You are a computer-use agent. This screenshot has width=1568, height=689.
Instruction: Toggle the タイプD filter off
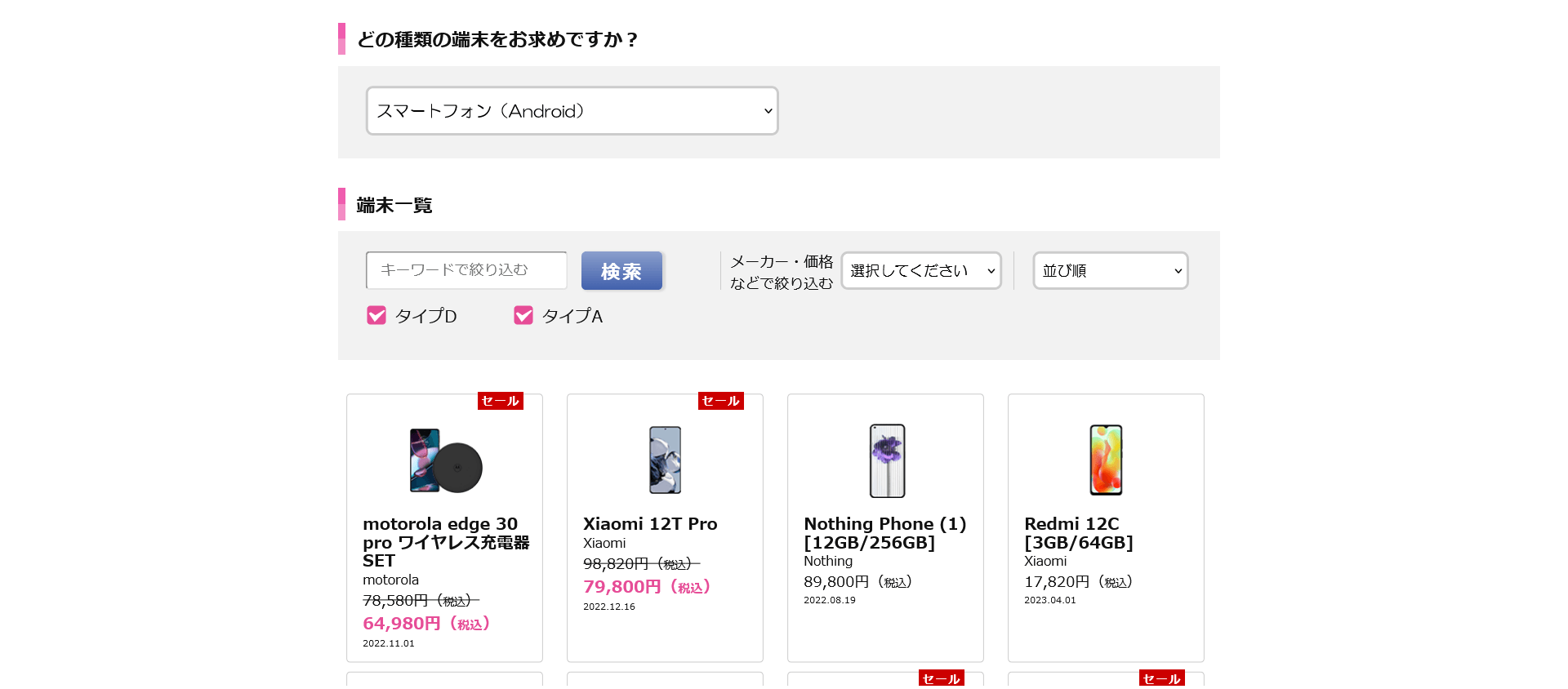click(x=376, y=315)
